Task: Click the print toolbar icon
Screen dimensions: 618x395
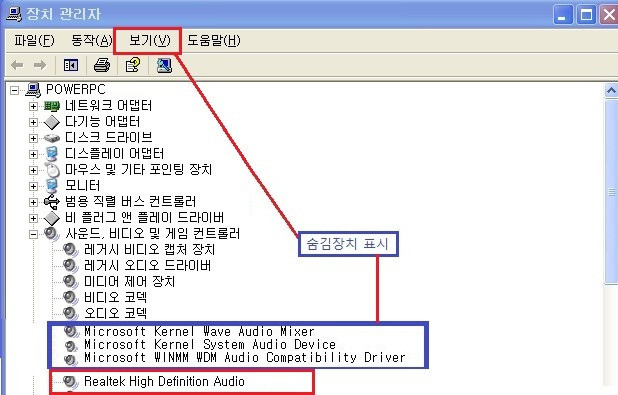Action: coord(102,65)
